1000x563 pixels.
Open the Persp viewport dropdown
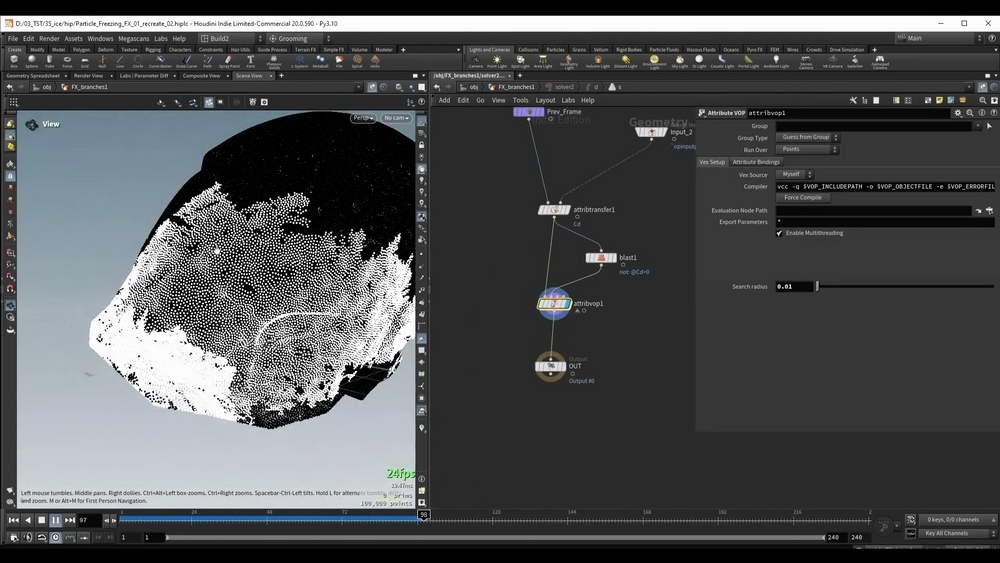[x=364, y=118]
